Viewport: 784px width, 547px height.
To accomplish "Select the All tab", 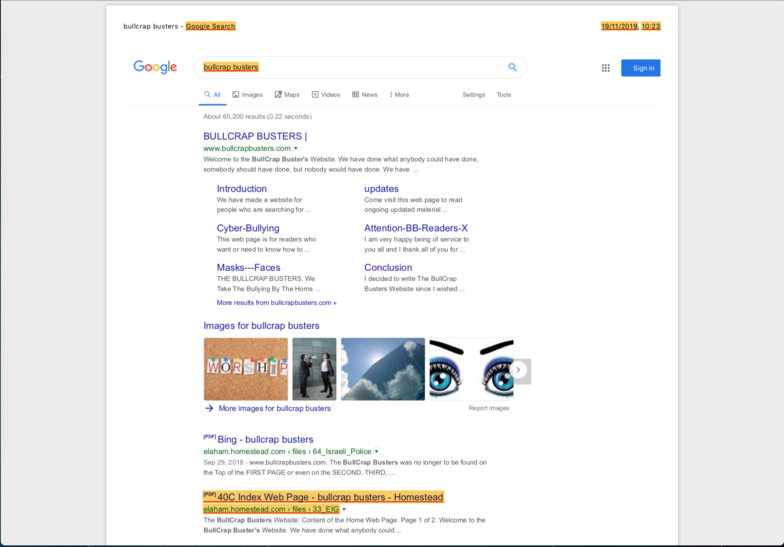I will [x=212, y=94].
